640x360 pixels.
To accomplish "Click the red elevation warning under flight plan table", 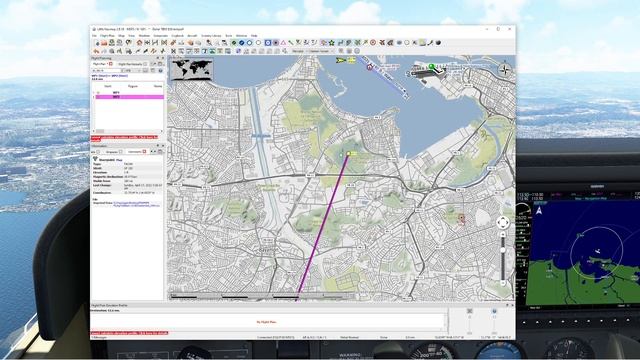I will tap(124, 138).
